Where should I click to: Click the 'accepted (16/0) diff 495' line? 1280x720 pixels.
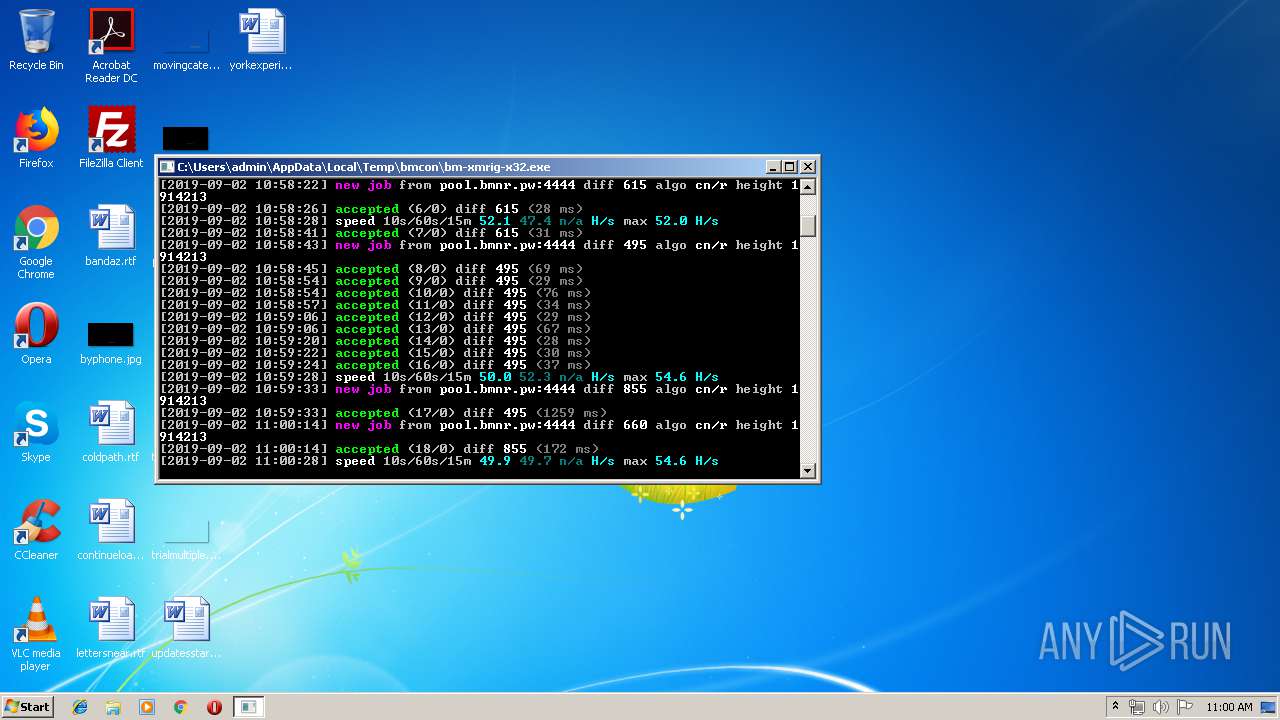point(375,365)
